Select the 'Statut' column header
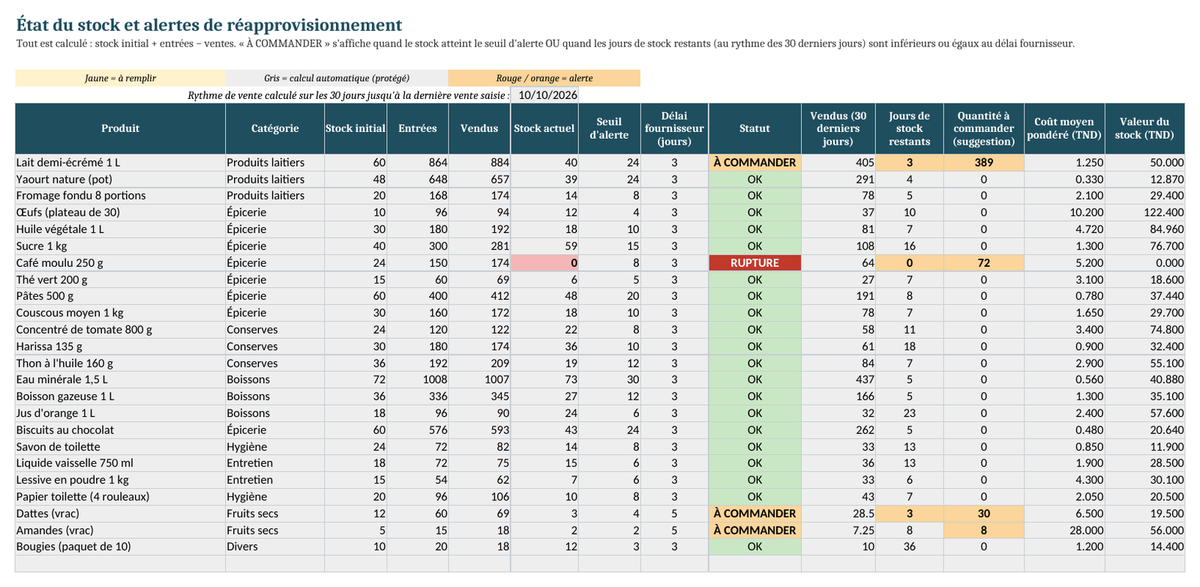 coord(755,128)
